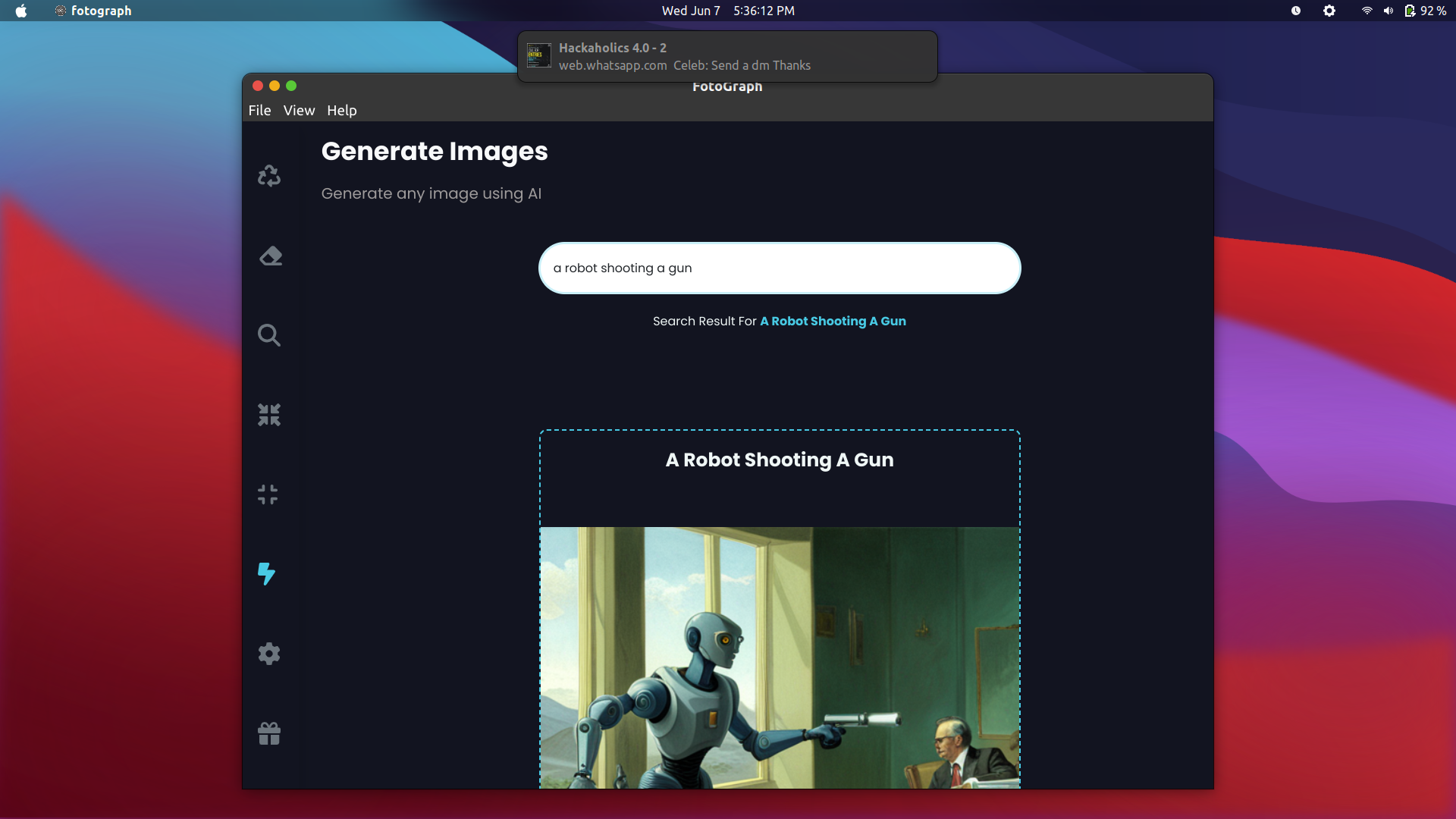
Task: Click A Robot Shooting A Gun result link
Action: [832, 321]
